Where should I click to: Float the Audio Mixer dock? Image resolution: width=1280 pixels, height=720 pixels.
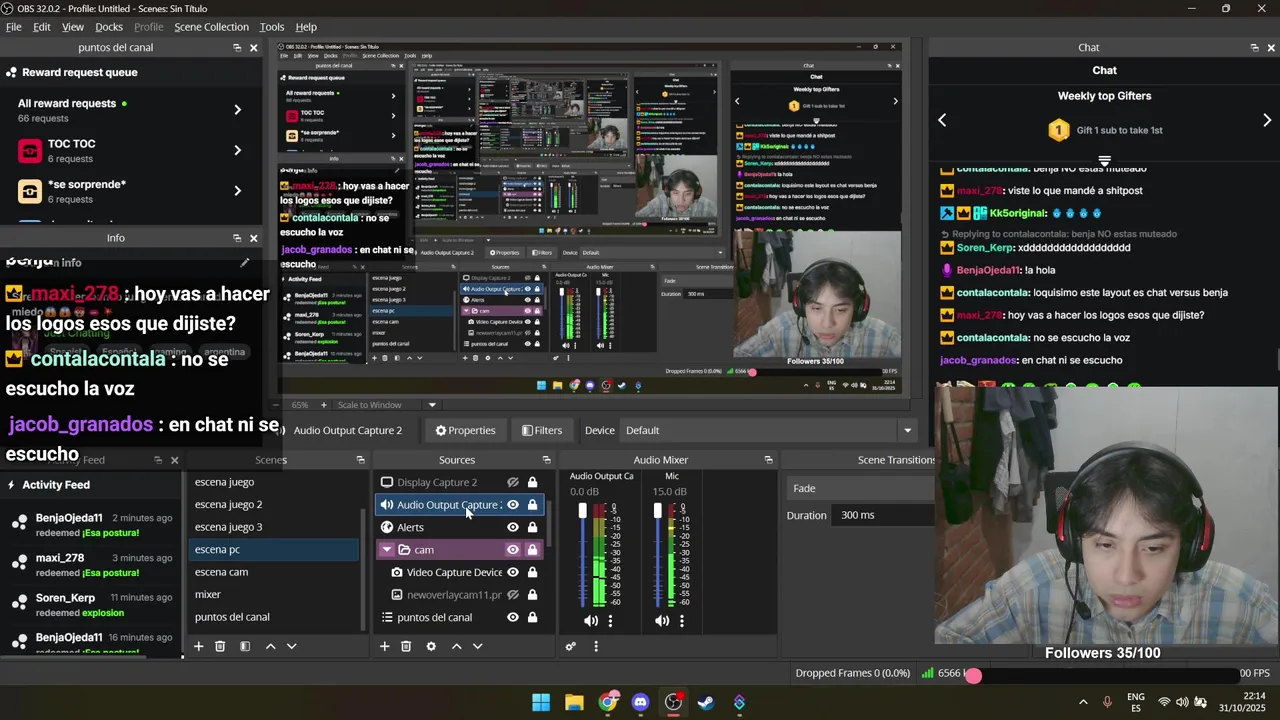pos(768,460)
